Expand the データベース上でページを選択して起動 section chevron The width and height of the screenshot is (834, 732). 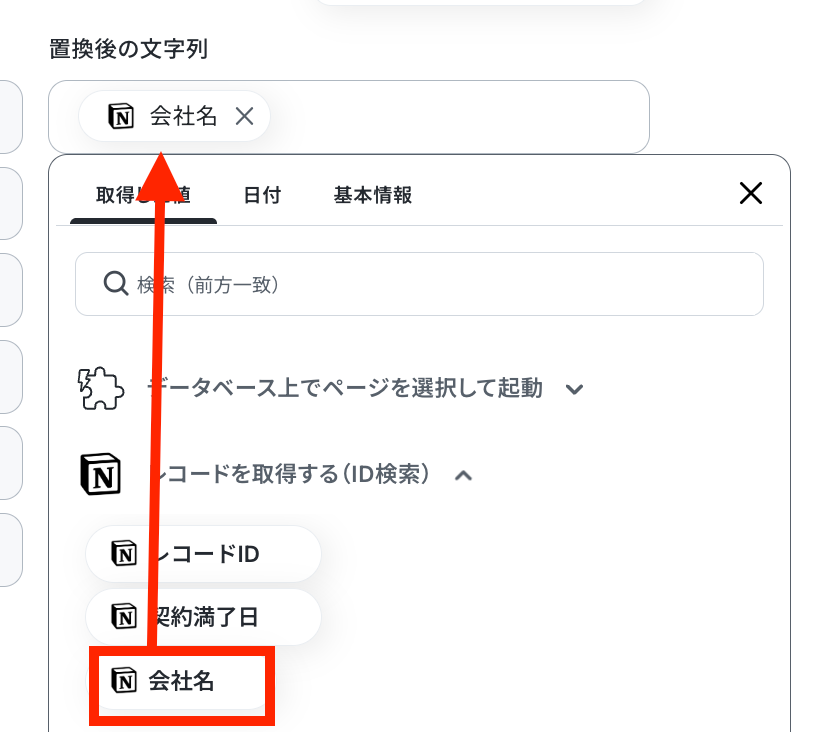[x=574, y=389]
